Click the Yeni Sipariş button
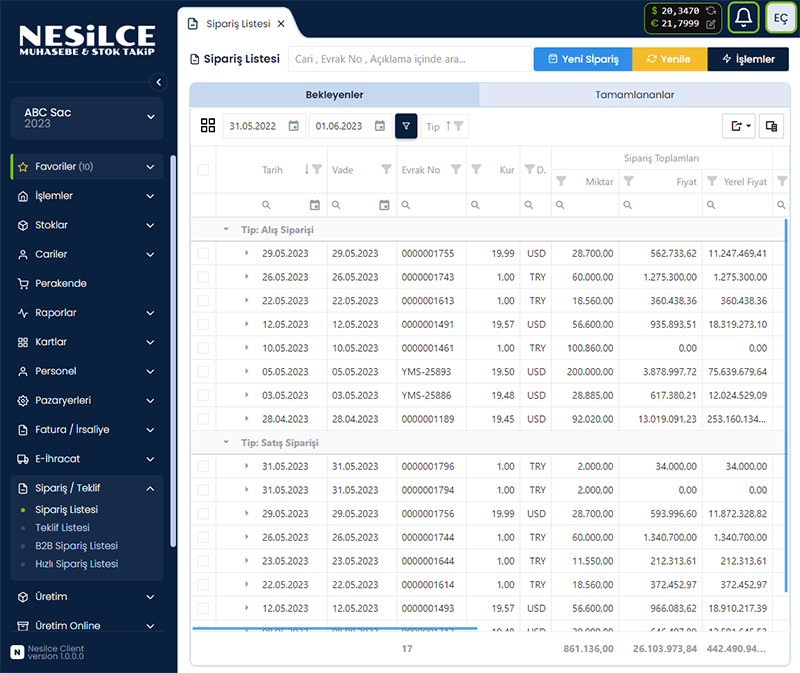This screenshot has height=673, width=800. (583, 59)
